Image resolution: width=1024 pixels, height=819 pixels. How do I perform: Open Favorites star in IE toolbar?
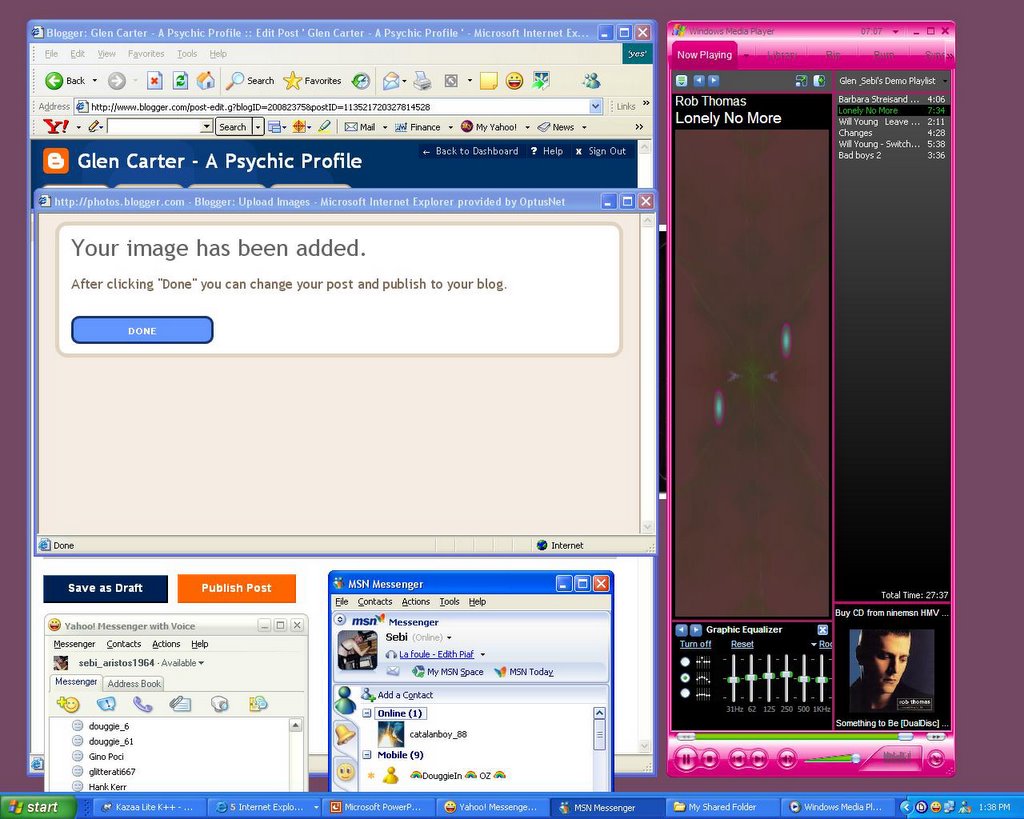point(312,80)
